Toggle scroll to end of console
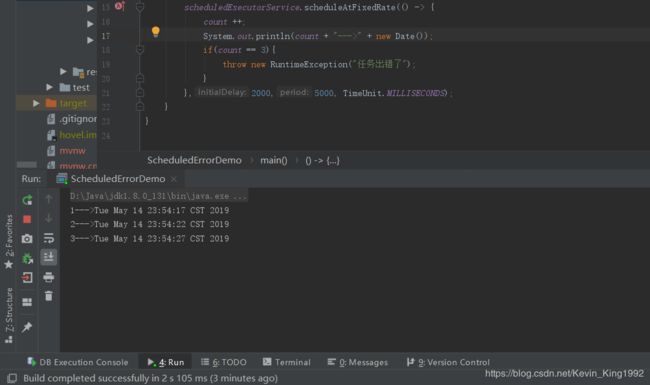 (49, 257)
